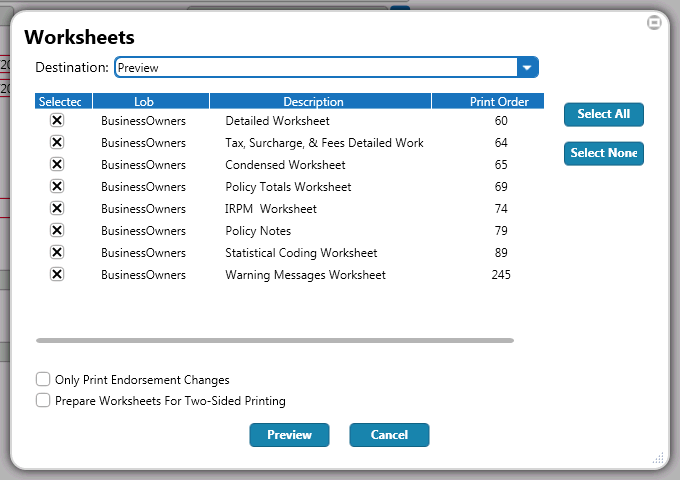This screenshot has width=680, height=480.
Task: Deselect the Condensed Worksheet row checkbox
Action: click(x=57, y=164)
